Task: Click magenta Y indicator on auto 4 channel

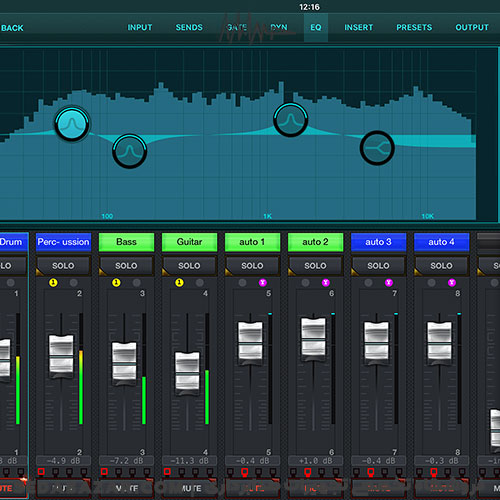Action: click(452, 283)
